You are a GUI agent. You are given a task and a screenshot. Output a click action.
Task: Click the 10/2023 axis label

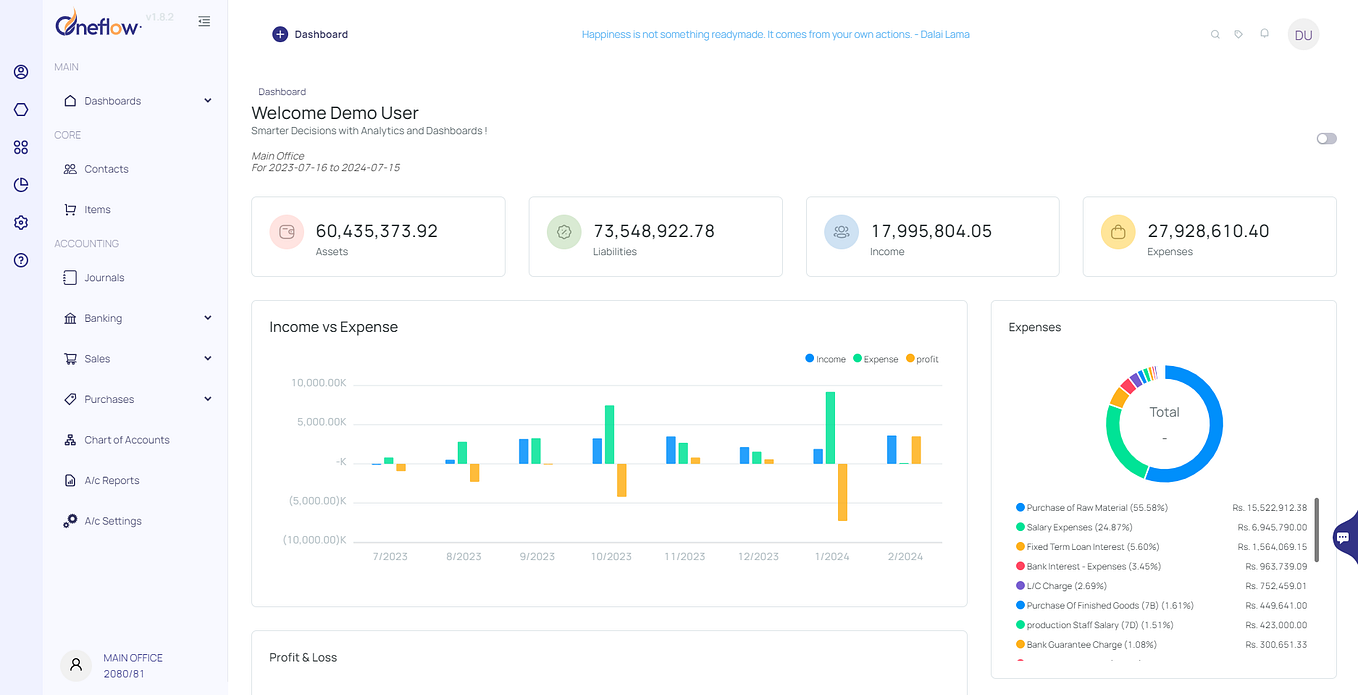(611, 557)
